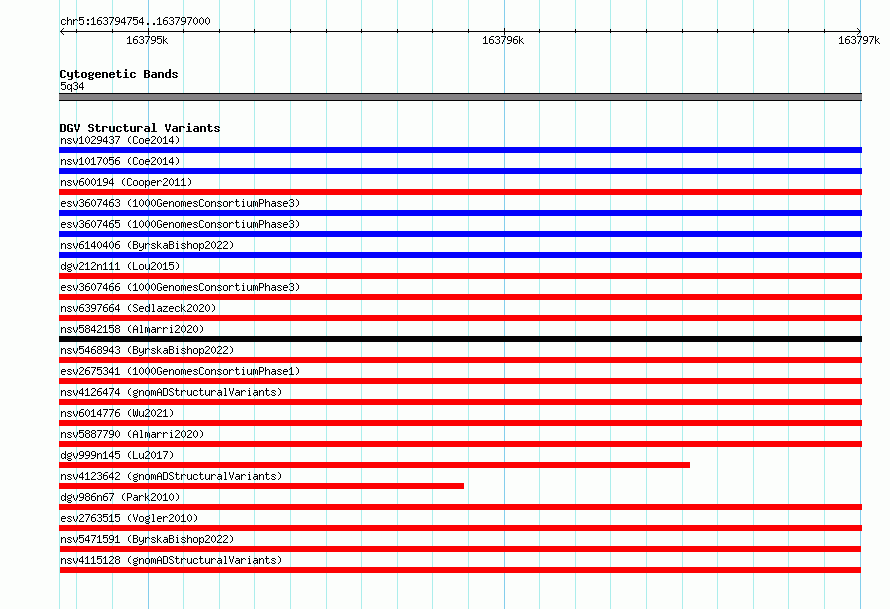The width and height of the screenshot is (890, 609).
Task: Click the nsv5468943 (ByrskaBishop2022) label
Action: [147, 350]
